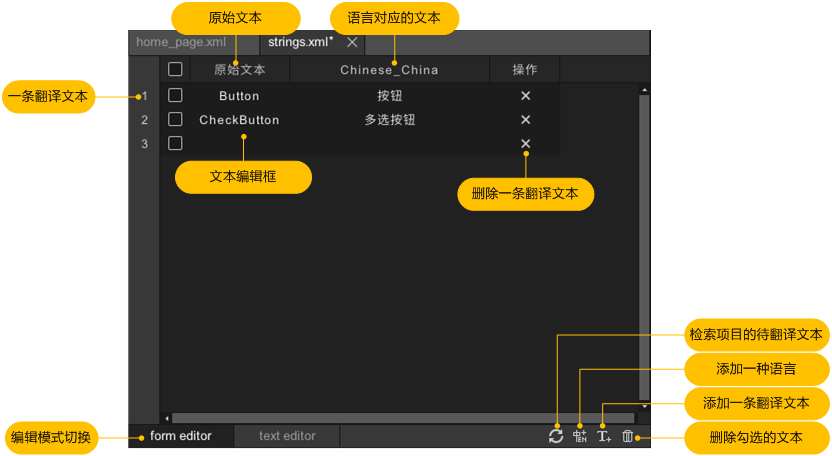The height and width of the screenshot is (456, 832).
Task: Click row number 3
Action: (144, 144)
